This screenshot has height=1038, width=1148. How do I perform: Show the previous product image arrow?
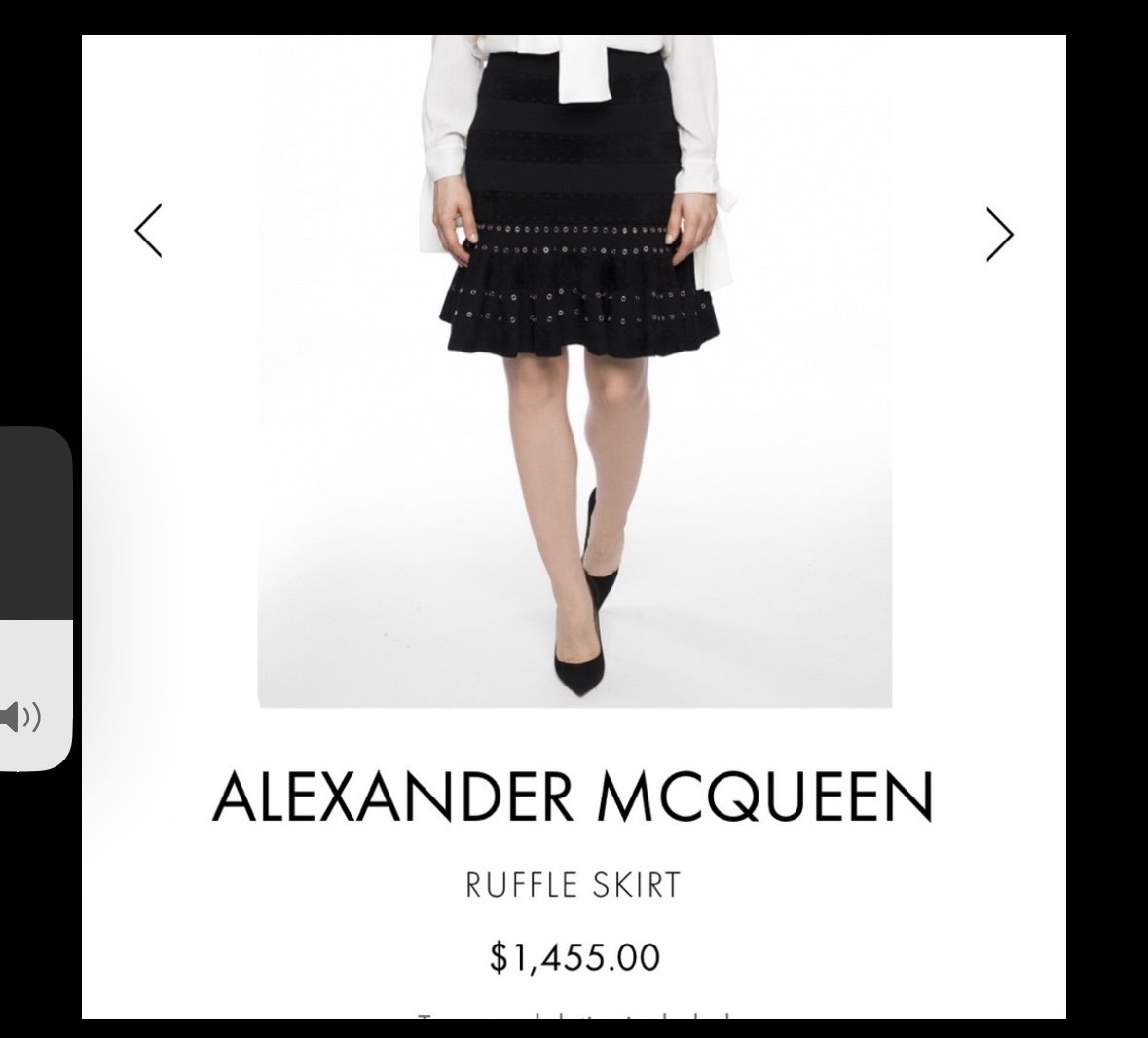148,231
